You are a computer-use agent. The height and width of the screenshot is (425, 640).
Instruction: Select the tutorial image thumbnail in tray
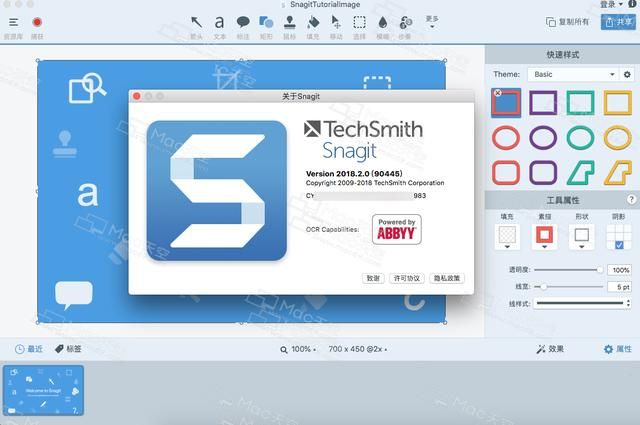pos(43,390)
